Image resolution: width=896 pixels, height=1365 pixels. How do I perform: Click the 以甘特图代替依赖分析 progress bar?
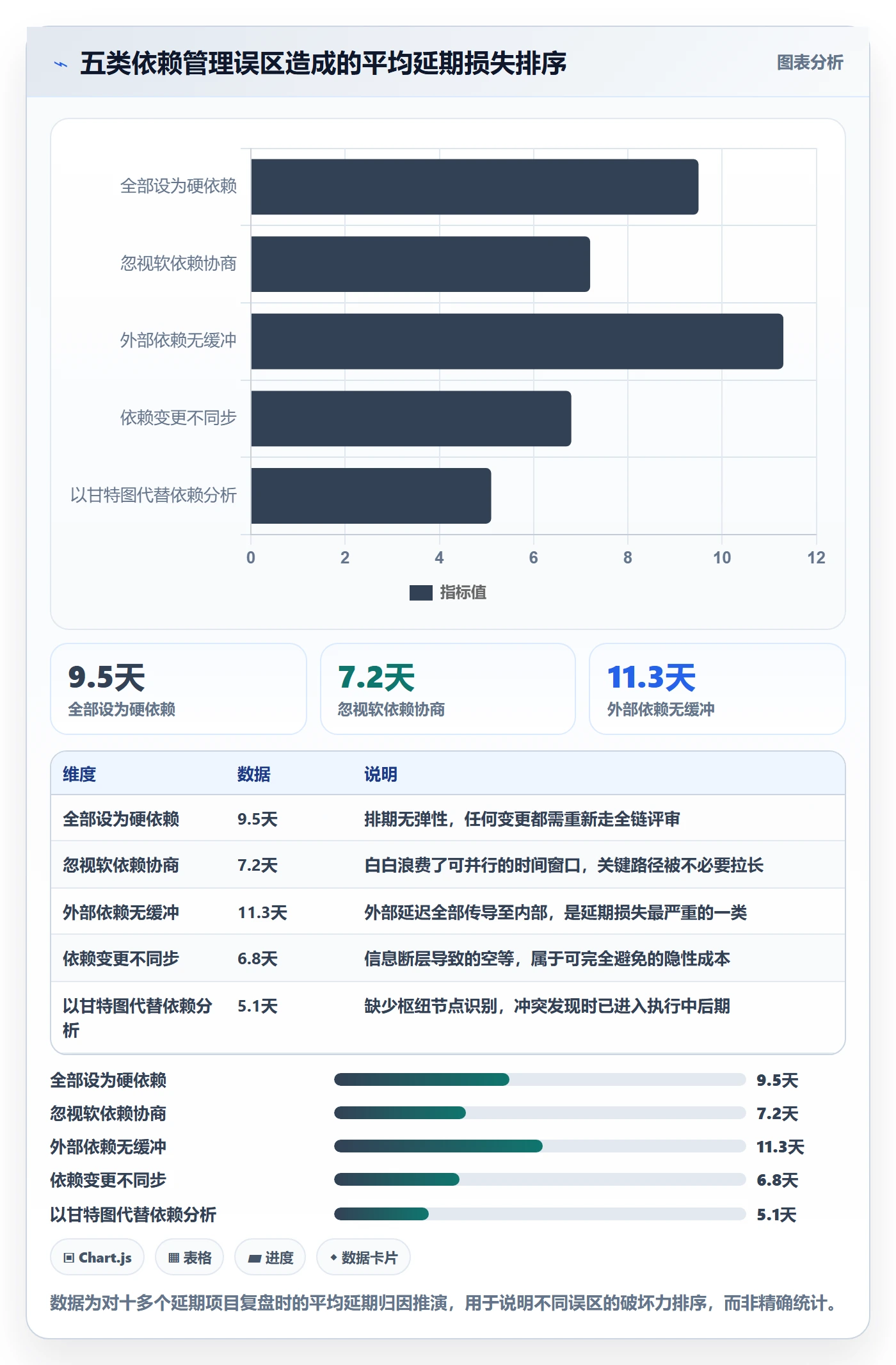click(x=540, y=1214)
